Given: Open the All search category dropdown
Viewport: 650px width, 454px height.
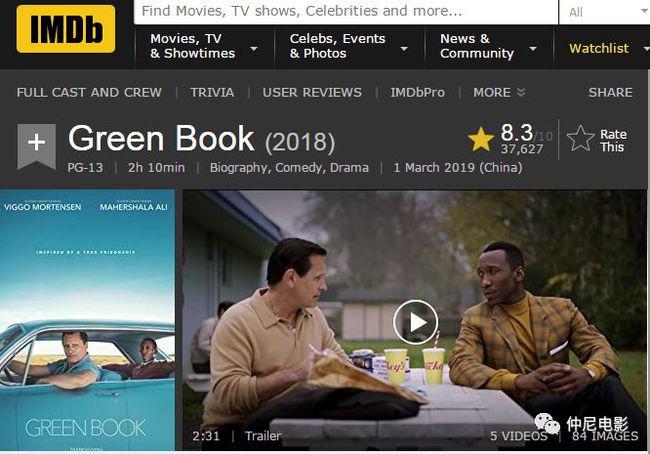Looking at the screenshot, I should click(604, 12).
